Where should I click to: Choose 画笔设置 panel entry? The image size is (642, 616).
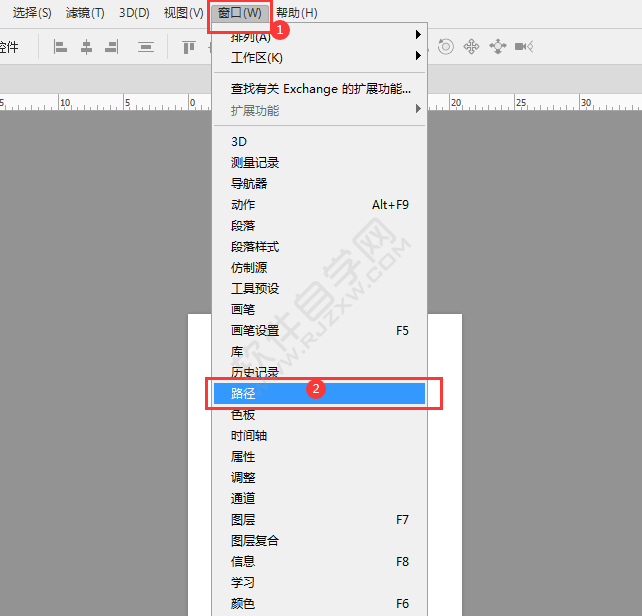tap(319, 331)
